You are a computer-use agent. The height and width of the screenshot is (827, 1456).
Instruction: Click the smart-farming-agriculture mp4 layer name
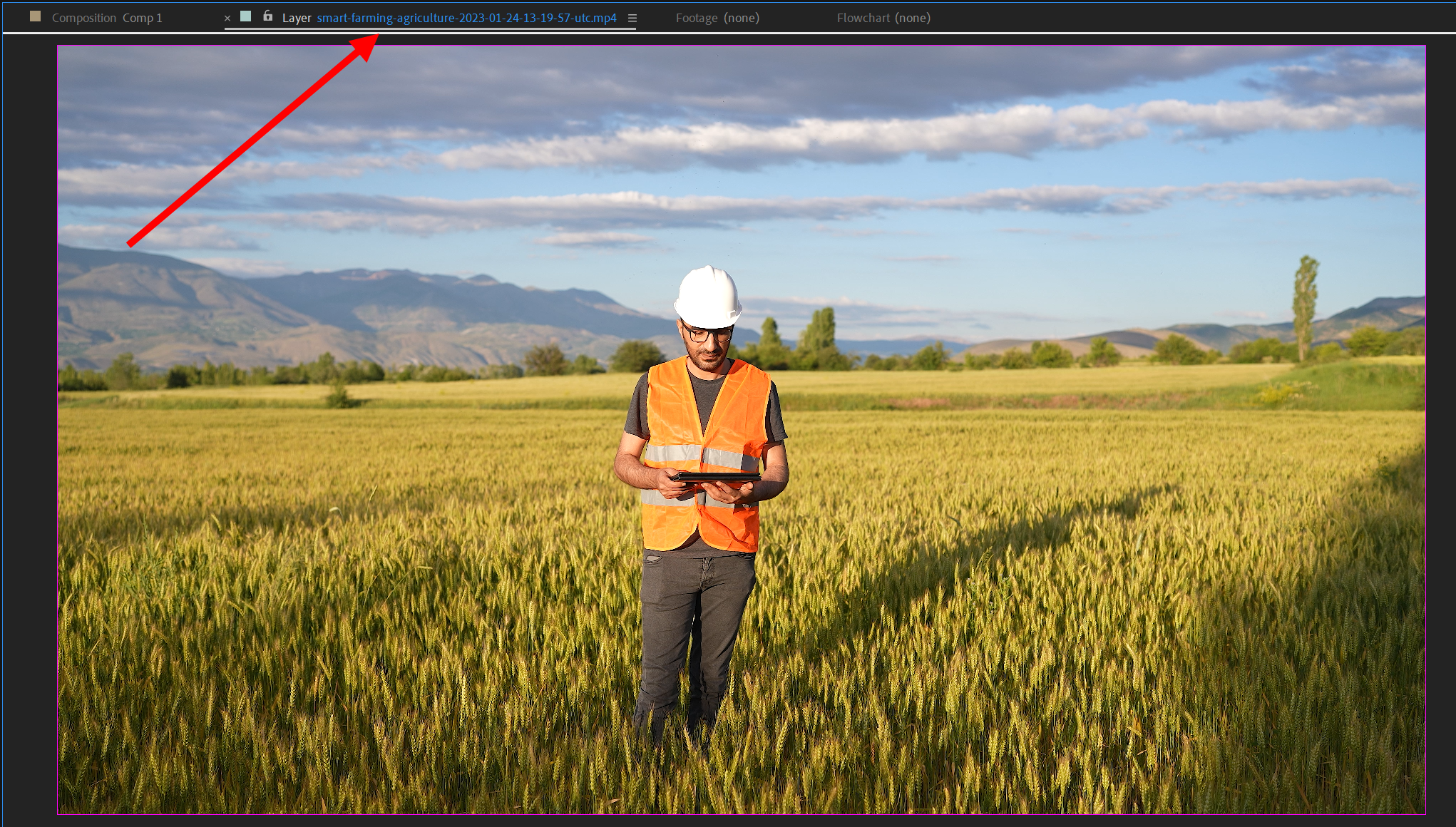(466, 18)
